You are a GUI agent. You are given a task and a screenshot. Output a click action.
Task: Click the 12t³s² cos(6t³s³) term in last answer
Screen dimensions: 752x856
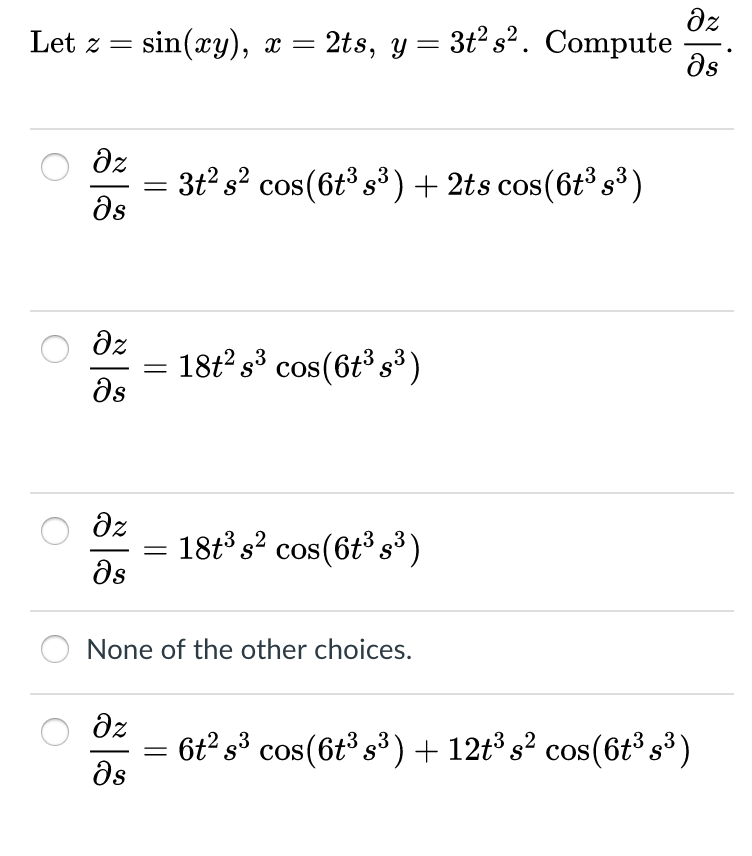click(x=569, y=749)
